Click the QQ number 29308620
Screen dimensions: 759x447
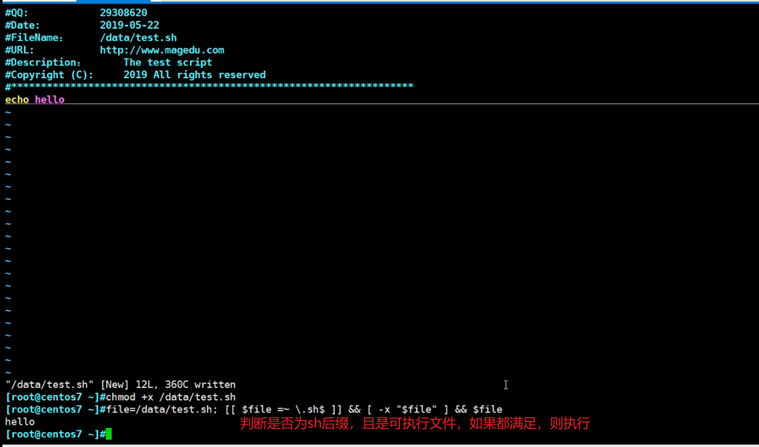click(123, 13)
